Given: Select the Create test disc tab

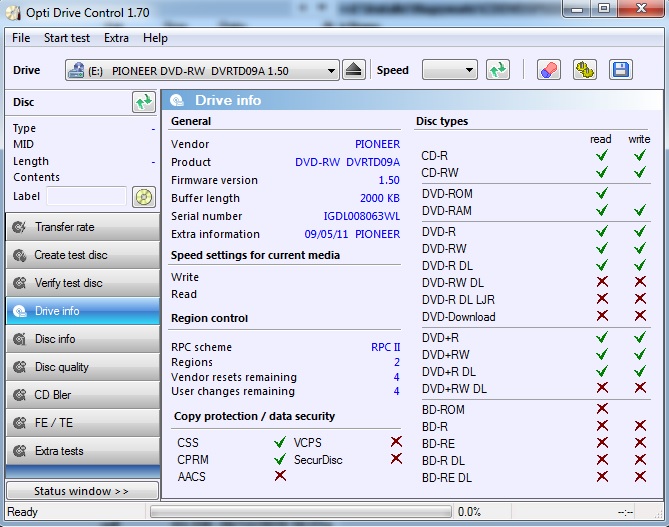Looking at the screenshot, I should 83,255.
